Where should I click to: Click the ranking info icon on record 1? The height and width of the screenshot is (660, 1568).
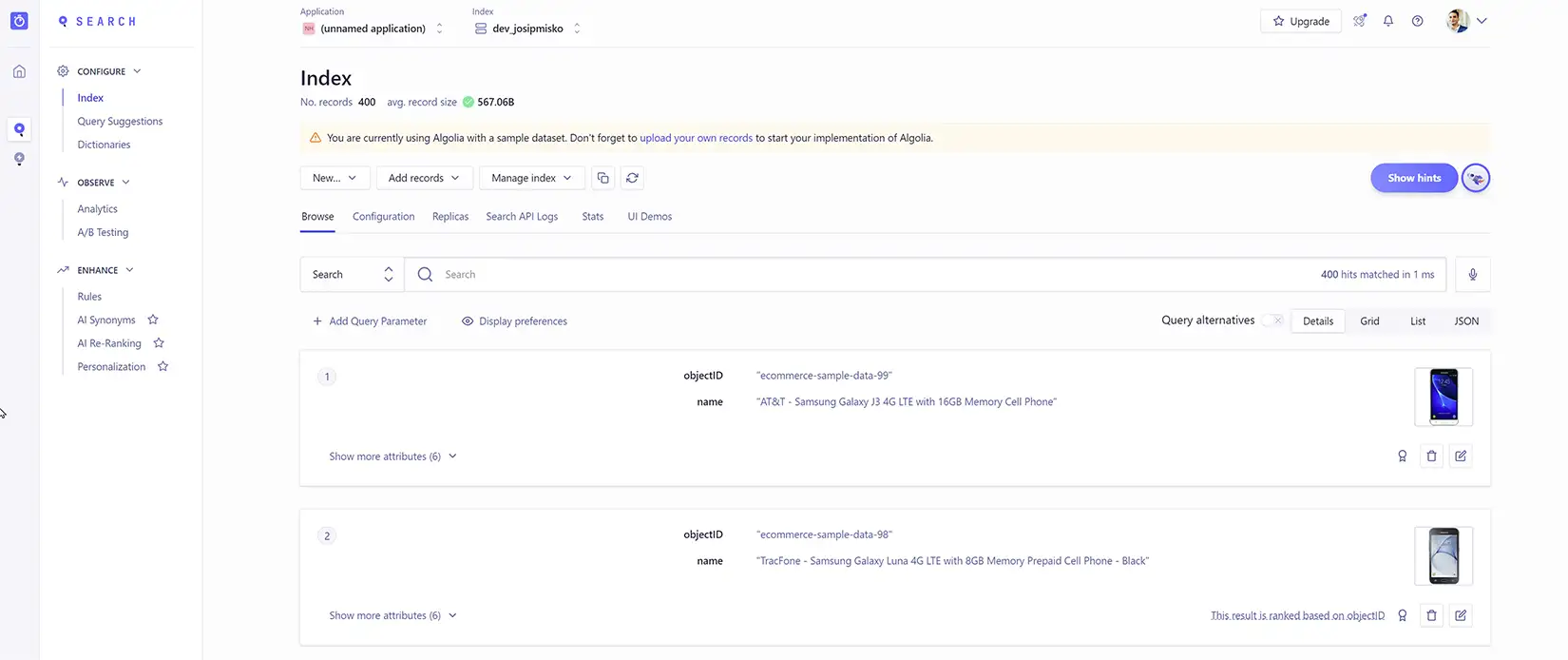[1402, 456]
